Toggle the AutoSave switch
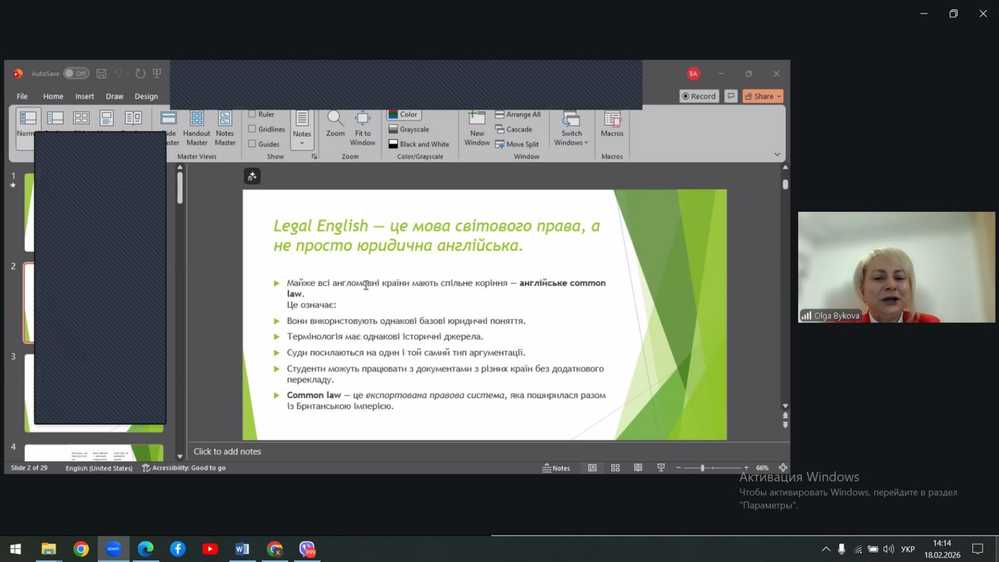Viewport: 999px width, 562px height. (x=76, y=74)
